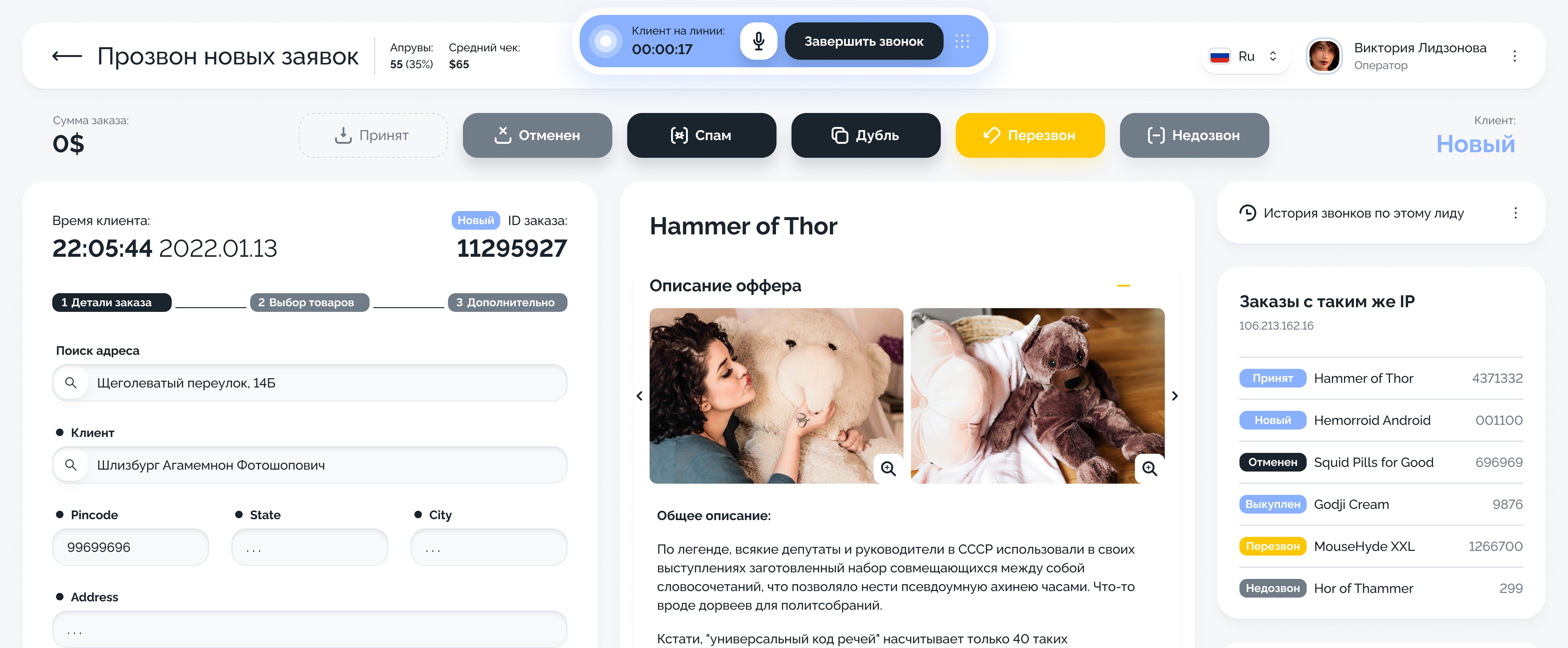Click the Pincode input field

130,547
